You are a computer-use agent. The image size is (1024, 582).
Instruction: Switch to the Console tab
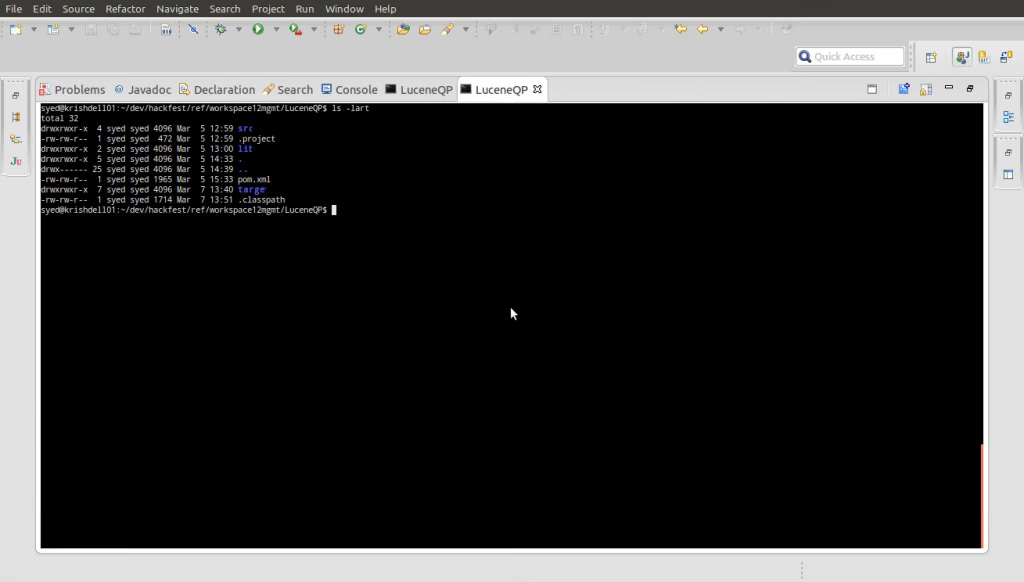click(349, 89)
